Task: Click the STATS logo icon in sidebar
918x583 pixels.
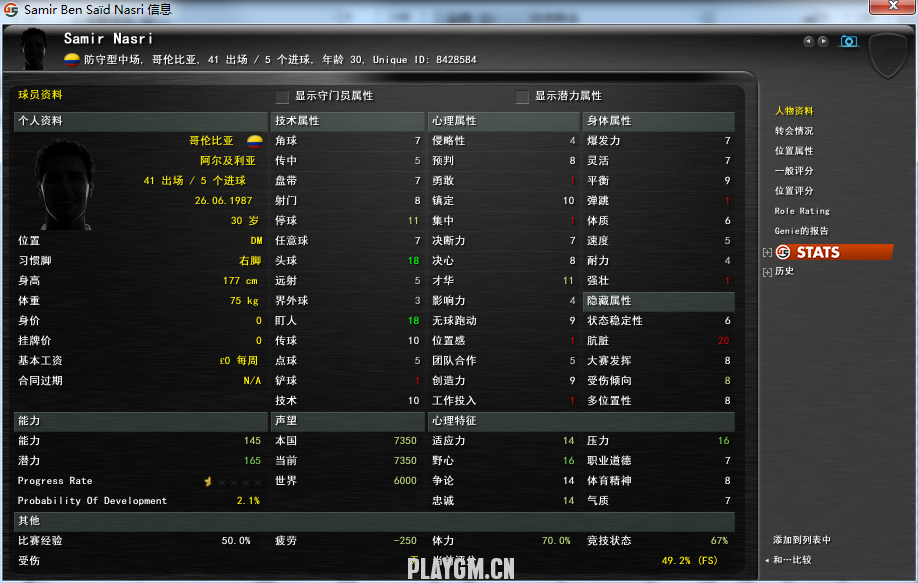Action: click(783, 252)
